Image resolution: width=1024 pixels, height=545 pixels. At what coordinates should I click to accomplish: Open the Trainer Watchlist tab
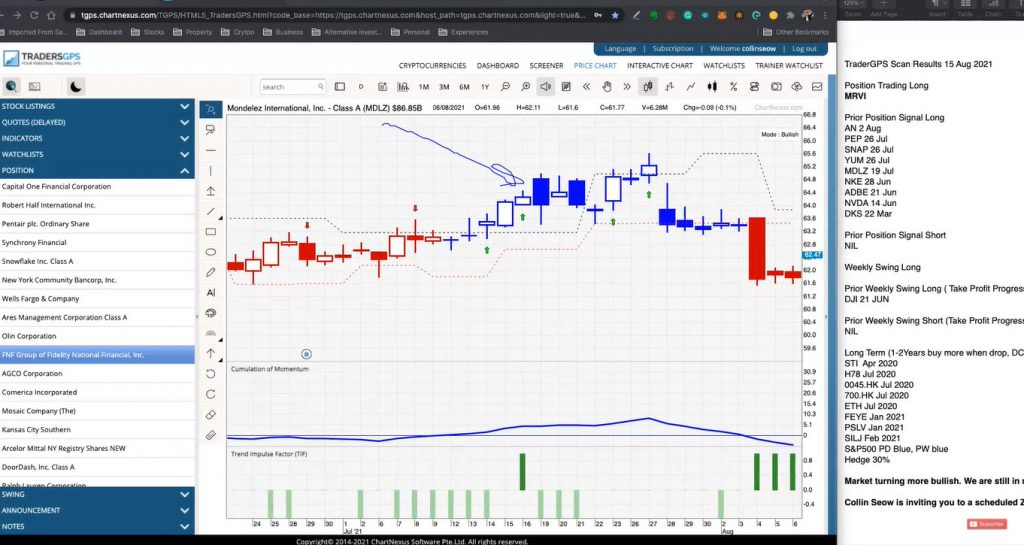(789, 65)
